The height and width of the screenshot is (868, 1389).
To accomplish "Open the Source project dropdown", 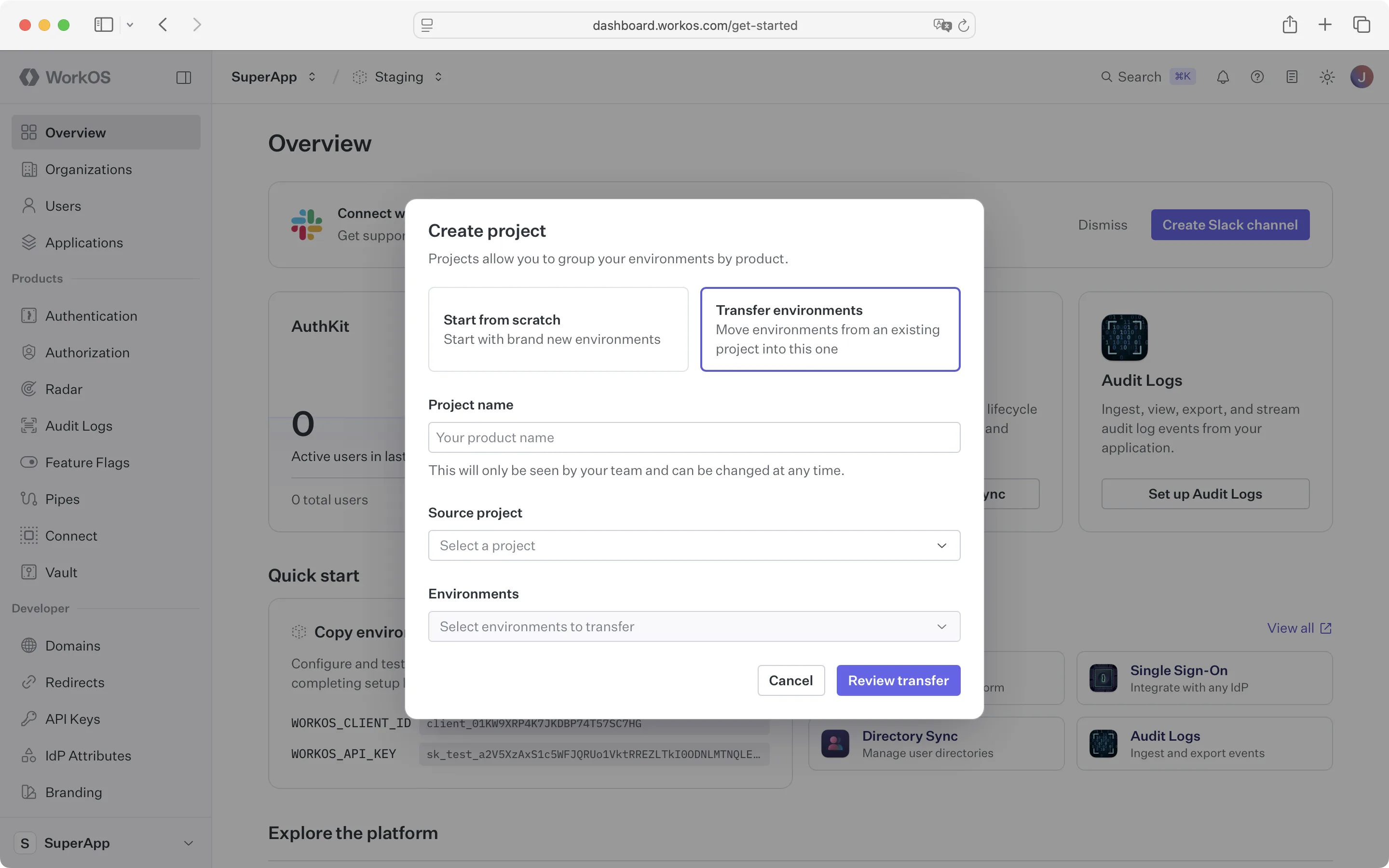I will [694, 545].
